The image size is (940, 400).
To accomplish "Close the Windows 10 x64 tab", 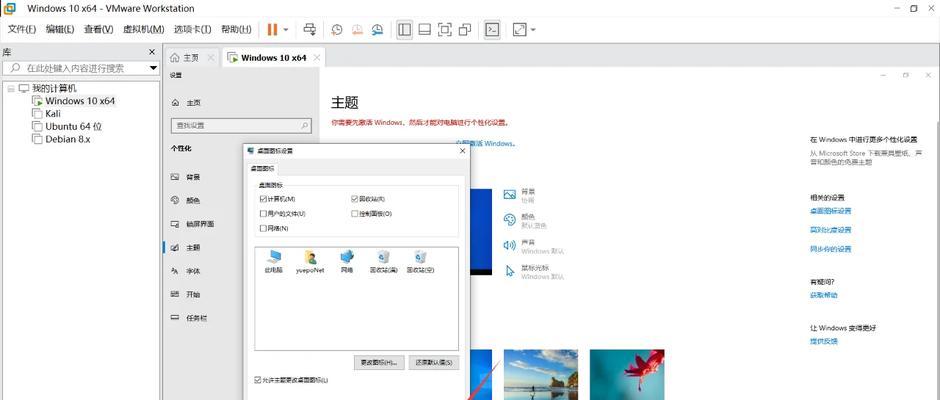I will point(317,58).
